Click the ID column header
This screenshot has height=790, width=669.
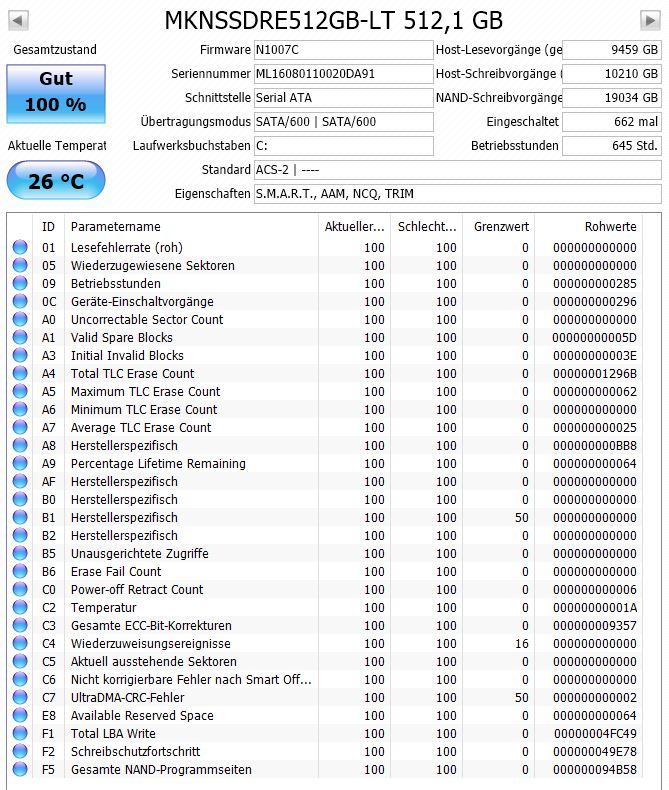pos(48,227)
